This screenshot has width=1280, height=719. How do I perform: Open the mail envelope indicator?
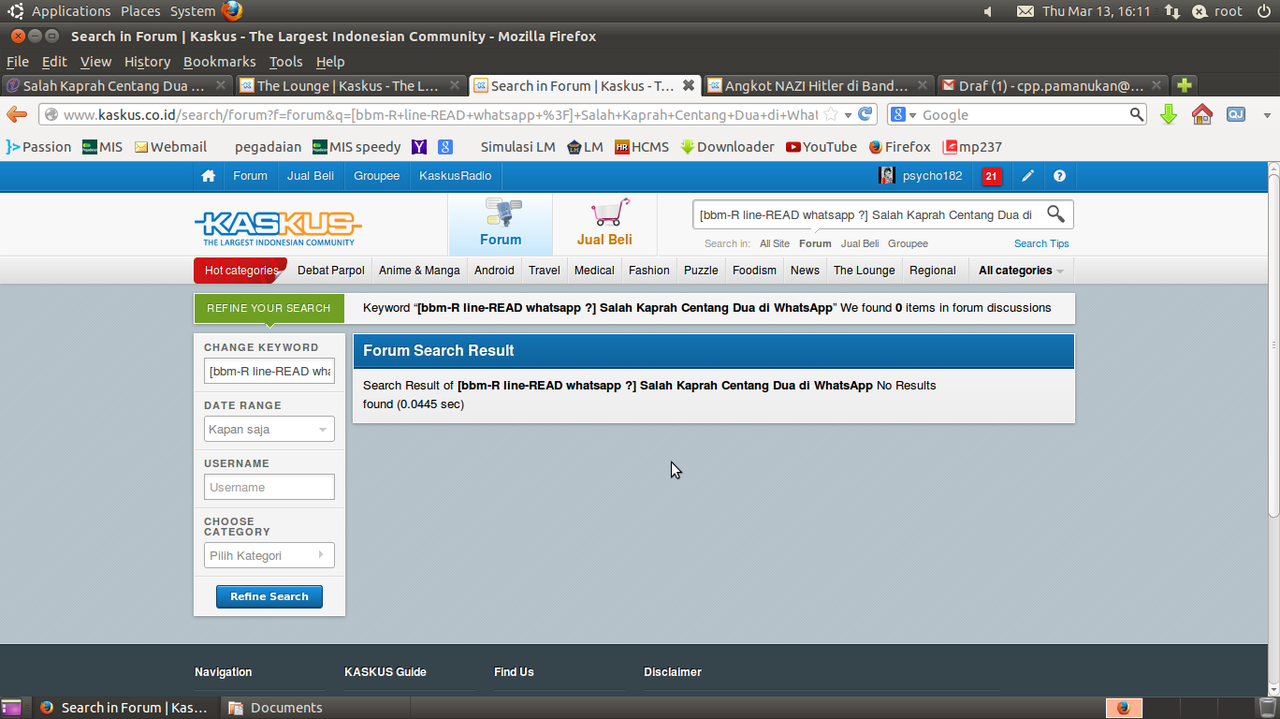point(1025,11)
